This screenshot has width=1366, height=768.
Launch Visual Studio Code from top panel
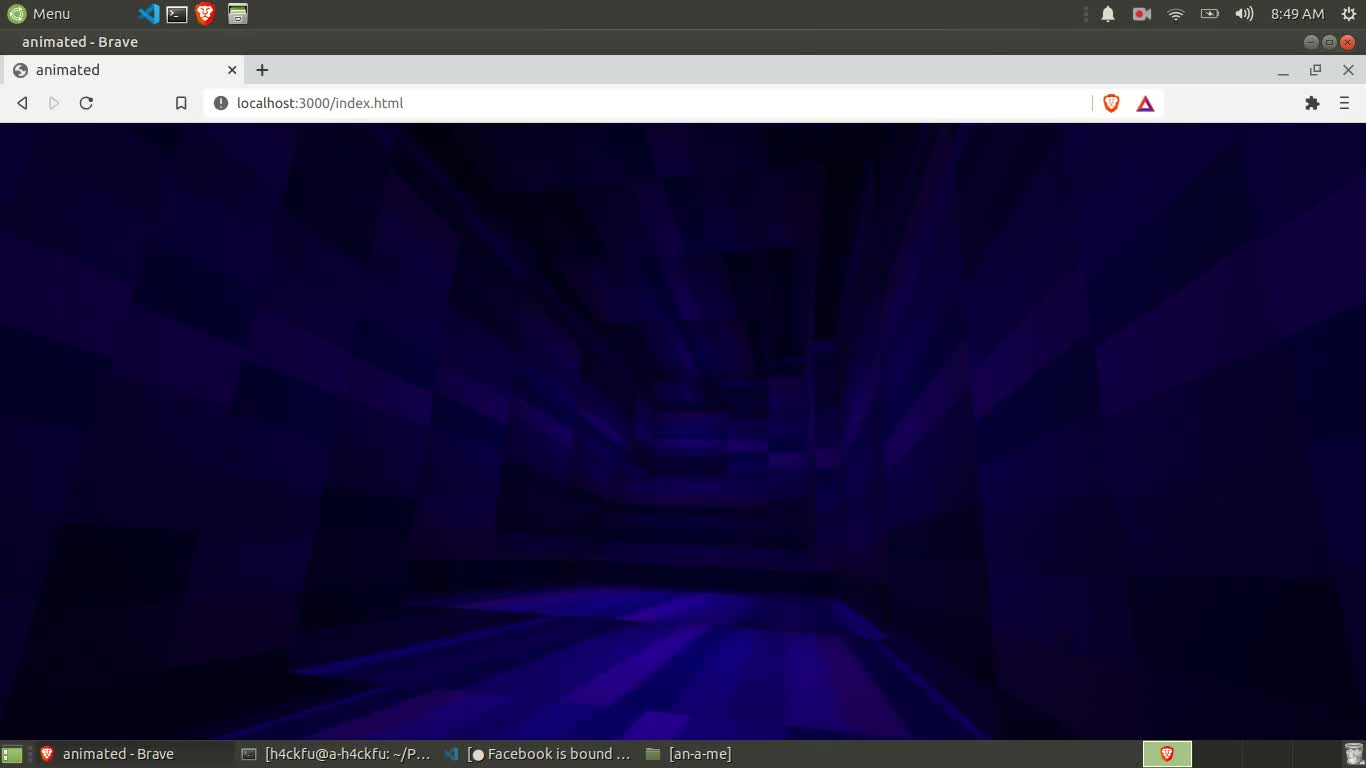click(x=148, y=14)
